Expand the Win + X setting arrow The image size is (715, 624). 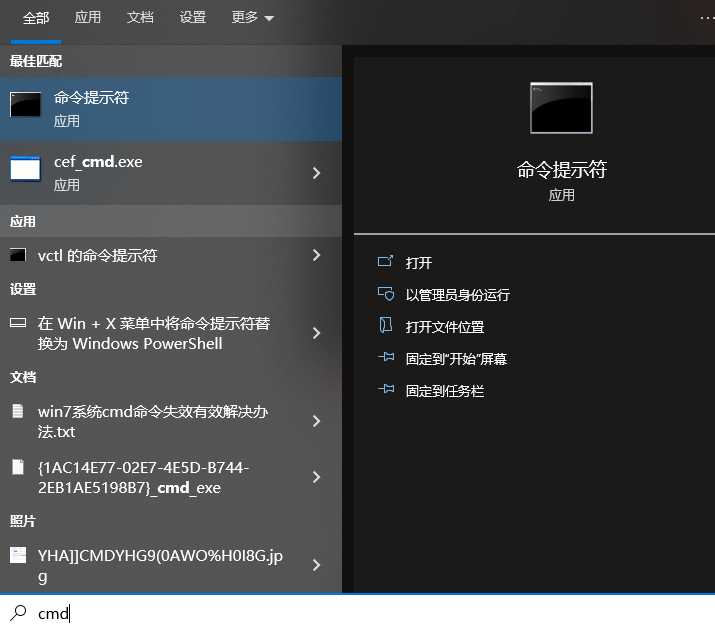click(x=316, y=333)
